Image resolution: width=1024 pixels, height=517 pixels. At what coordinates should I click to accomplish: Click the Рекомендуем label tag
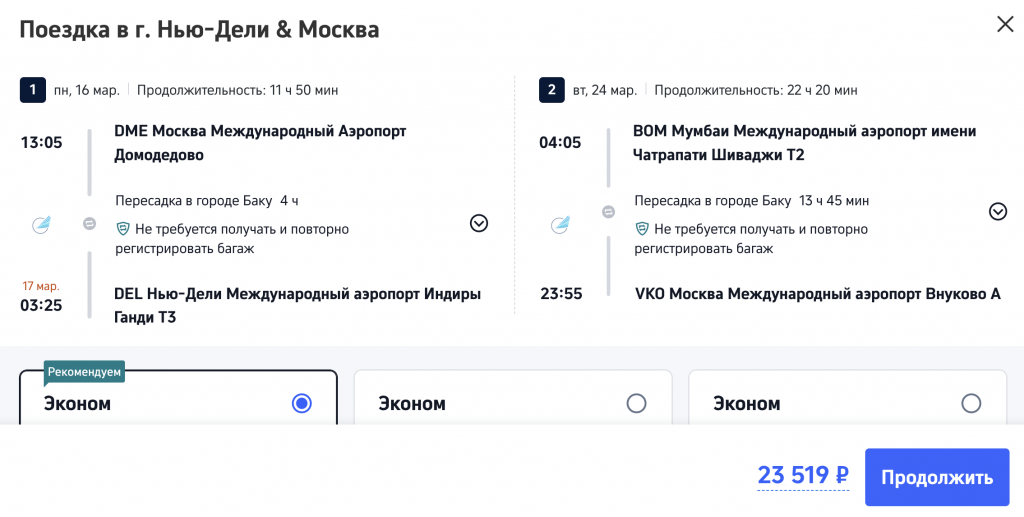84,373
